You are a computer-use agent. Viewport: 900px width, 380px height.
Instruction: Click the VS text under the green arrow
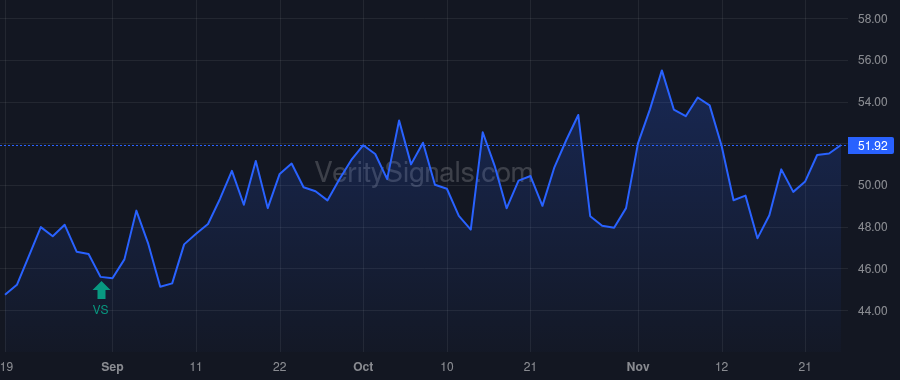coord(100,310)
